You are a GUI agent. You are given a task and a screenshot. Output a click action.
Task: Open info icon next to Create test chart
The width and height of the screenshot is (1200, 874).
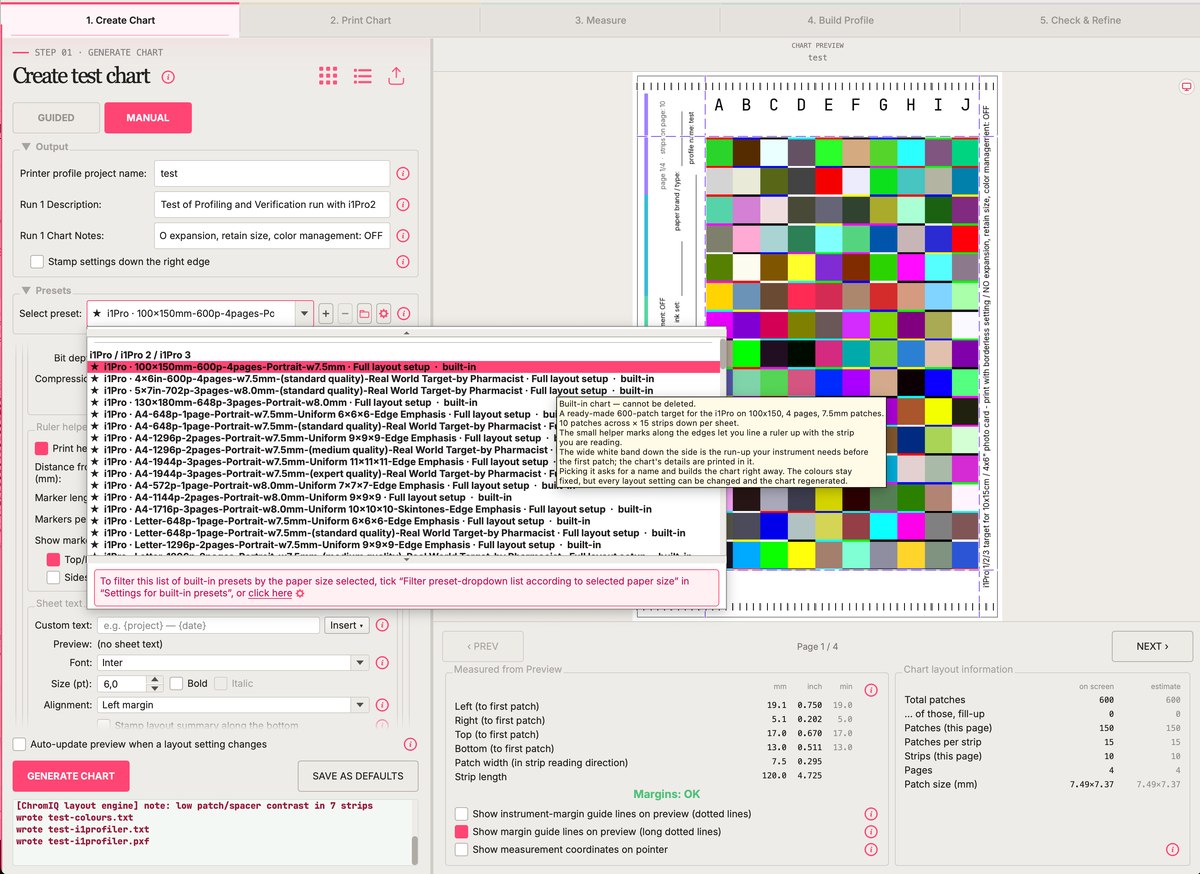tap(168, 77)
